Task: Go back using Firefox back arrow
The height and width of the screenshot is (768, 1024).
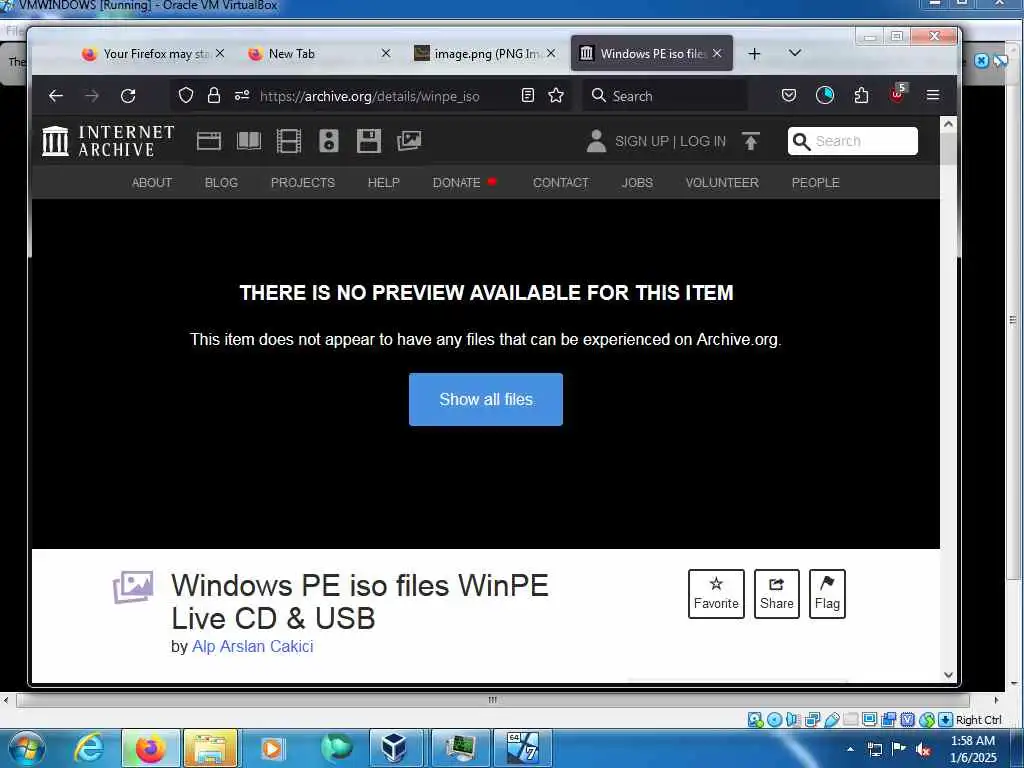Action: coord(56,96)
